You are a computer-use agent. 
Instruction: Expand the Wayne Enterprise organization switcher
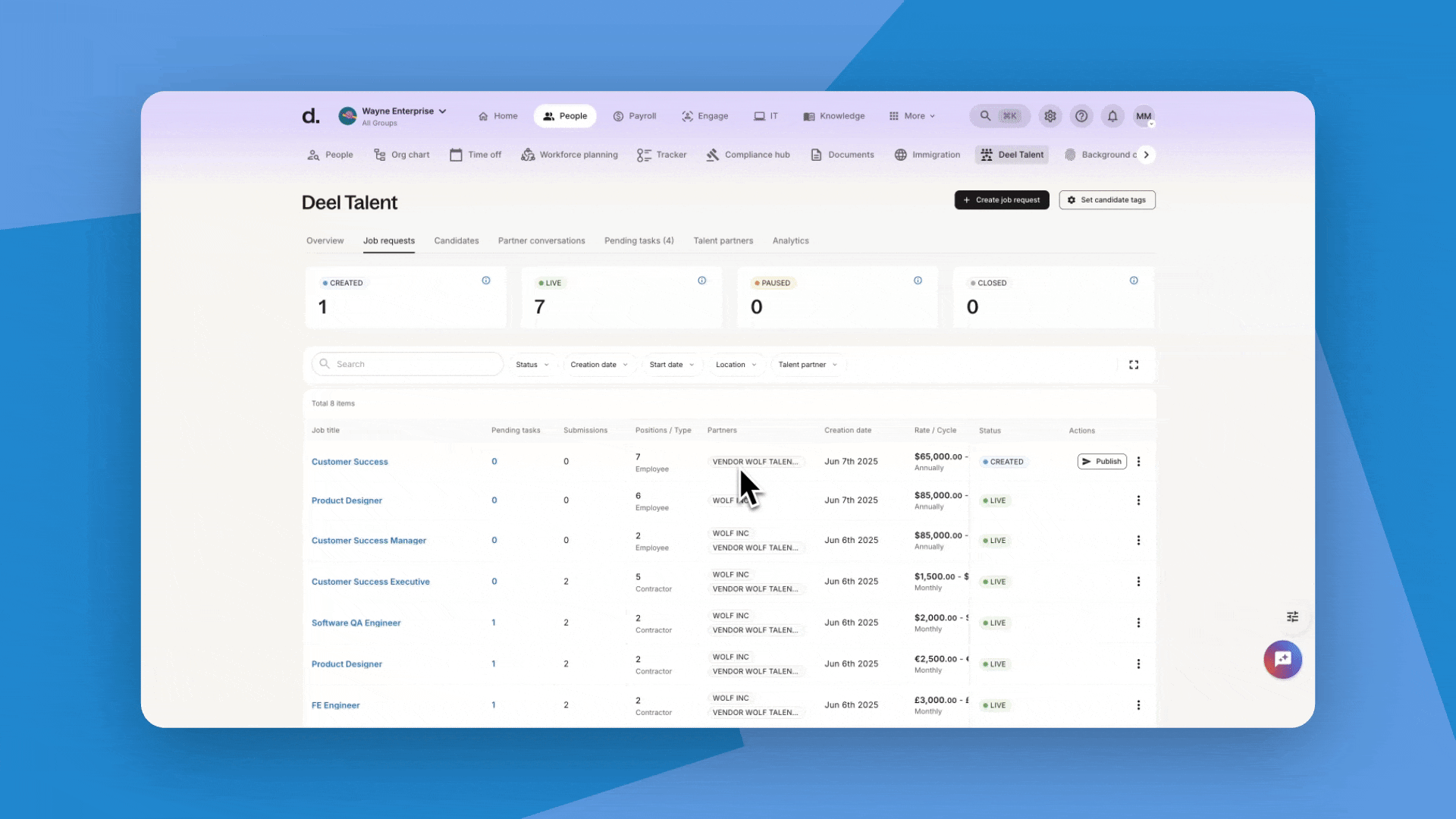point(393,116)
